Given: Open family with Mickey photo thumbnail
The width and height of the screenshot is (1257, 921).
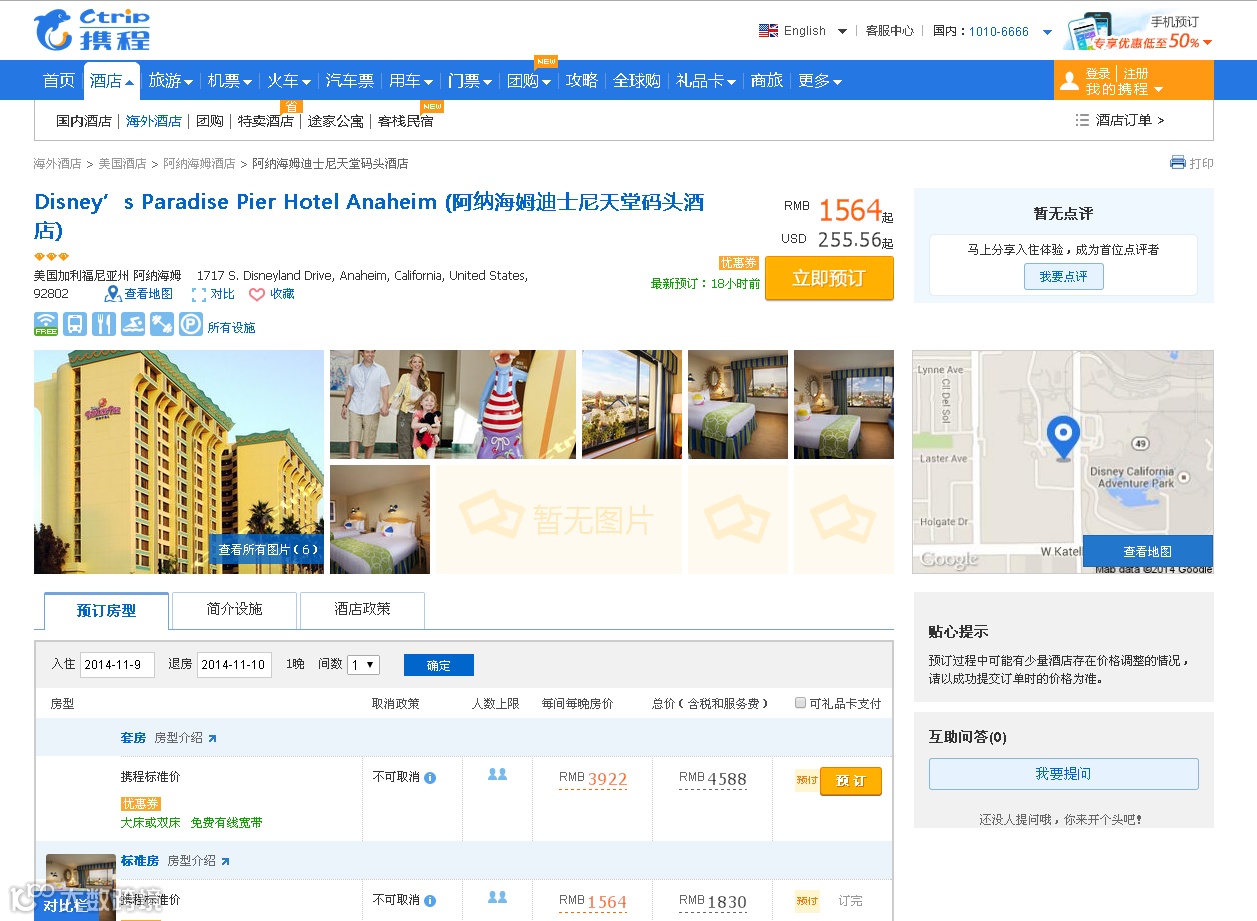Looking at the screenshot, I should click(x=453, y=404).
